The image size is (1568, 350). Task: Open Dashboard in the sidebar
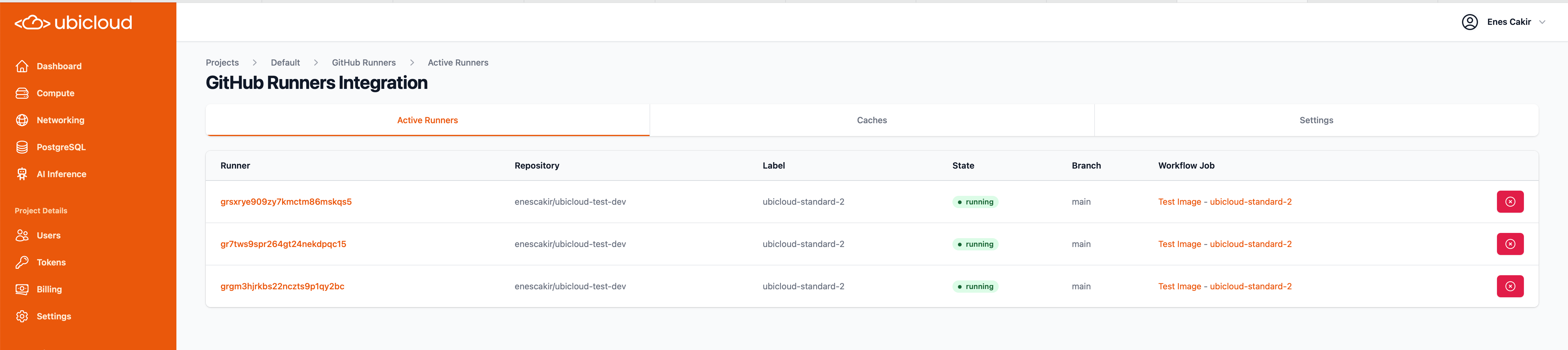[59, 66]
